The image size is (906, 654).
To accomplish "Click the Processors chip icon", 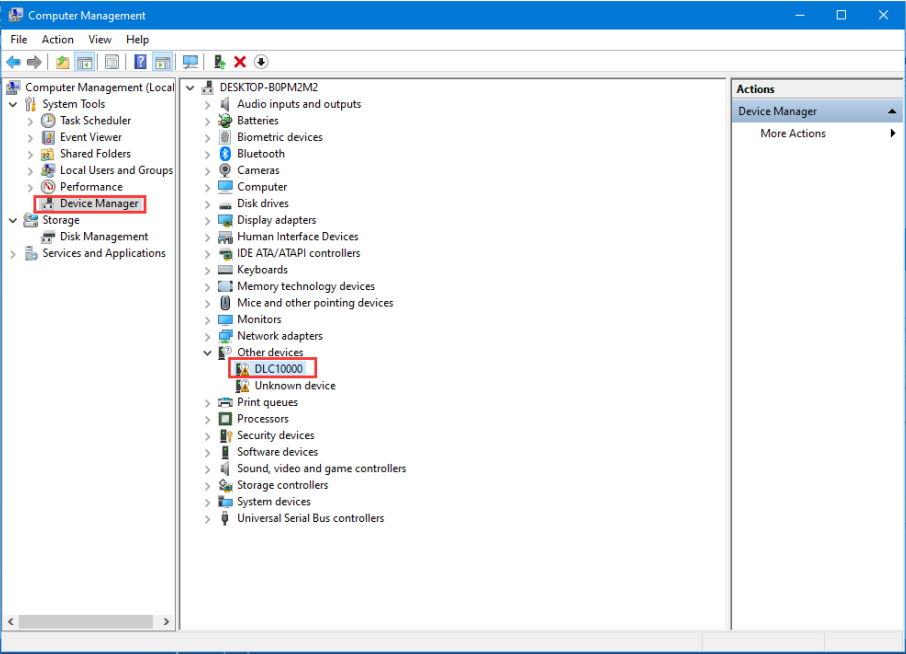I will click(x=225, y=419).
